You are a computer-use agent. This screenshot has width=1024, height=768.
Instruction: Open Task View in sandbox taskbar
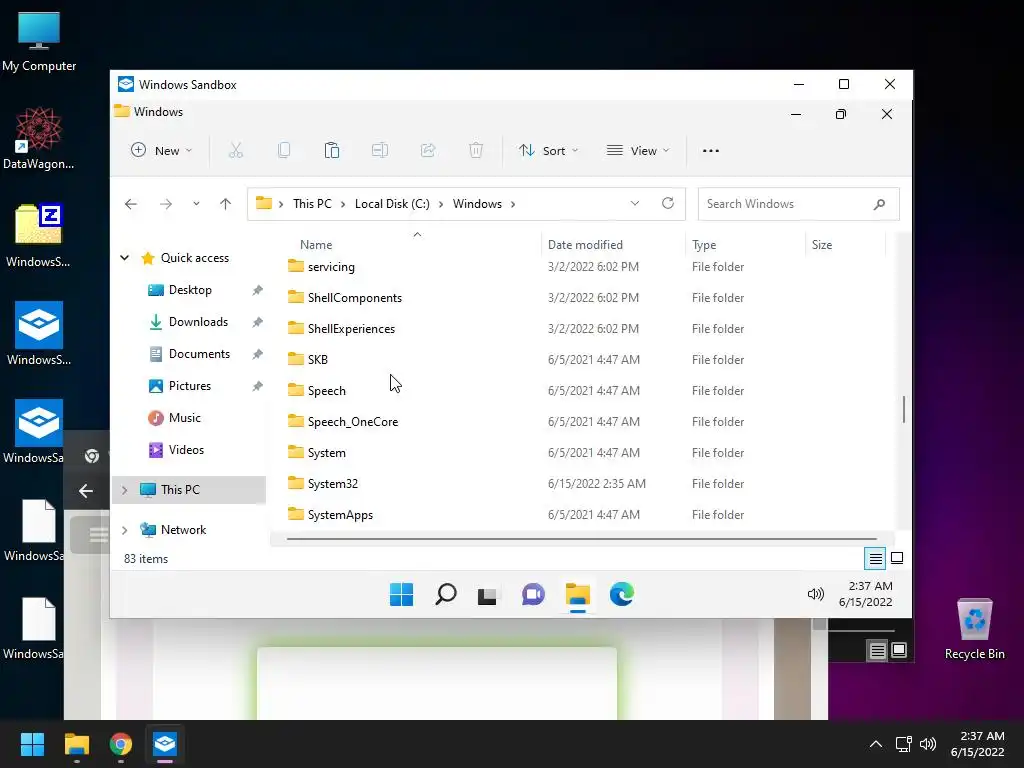[487, 596]
